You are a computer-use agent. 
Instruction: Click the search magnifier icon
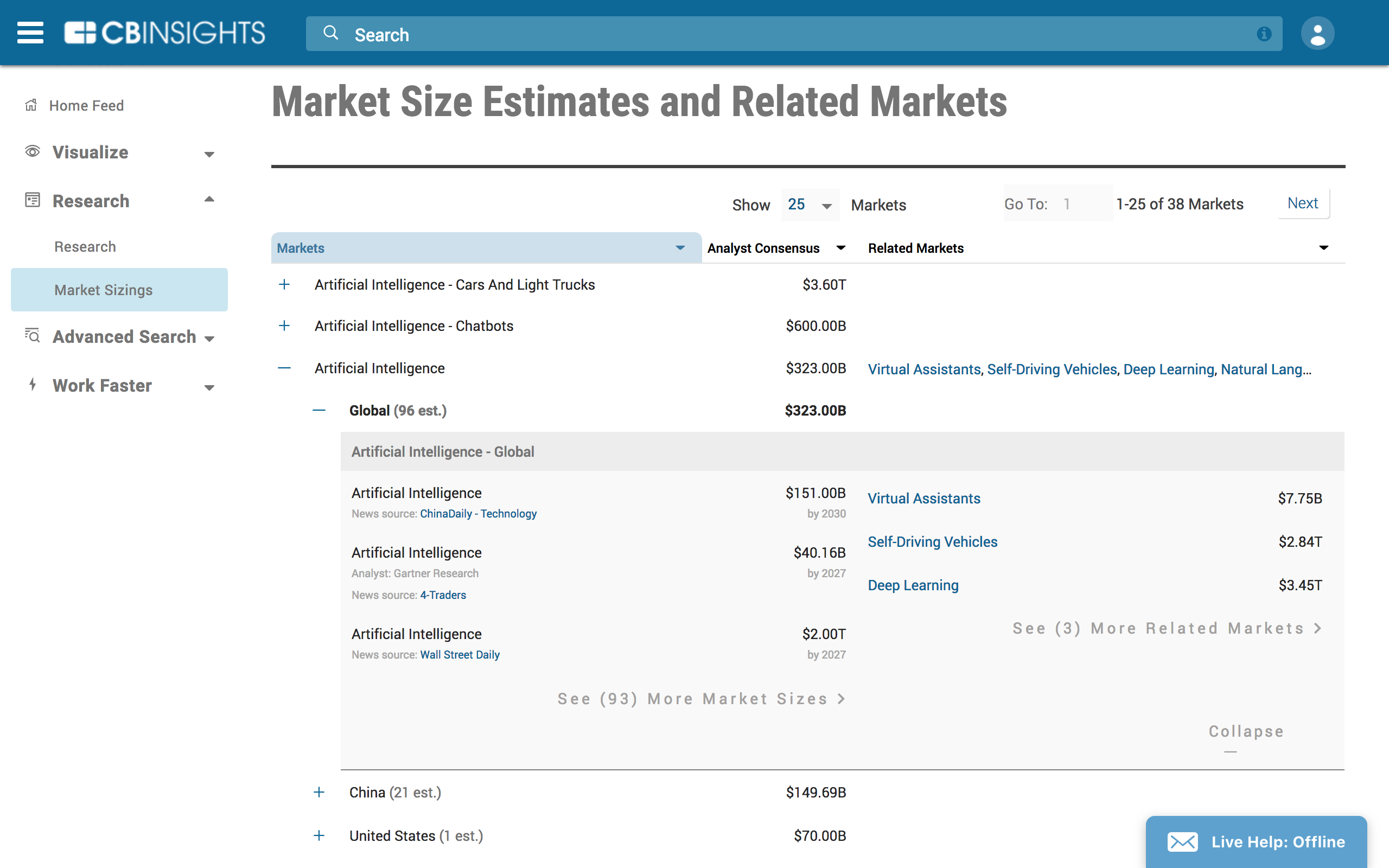(x=330, y=33)
